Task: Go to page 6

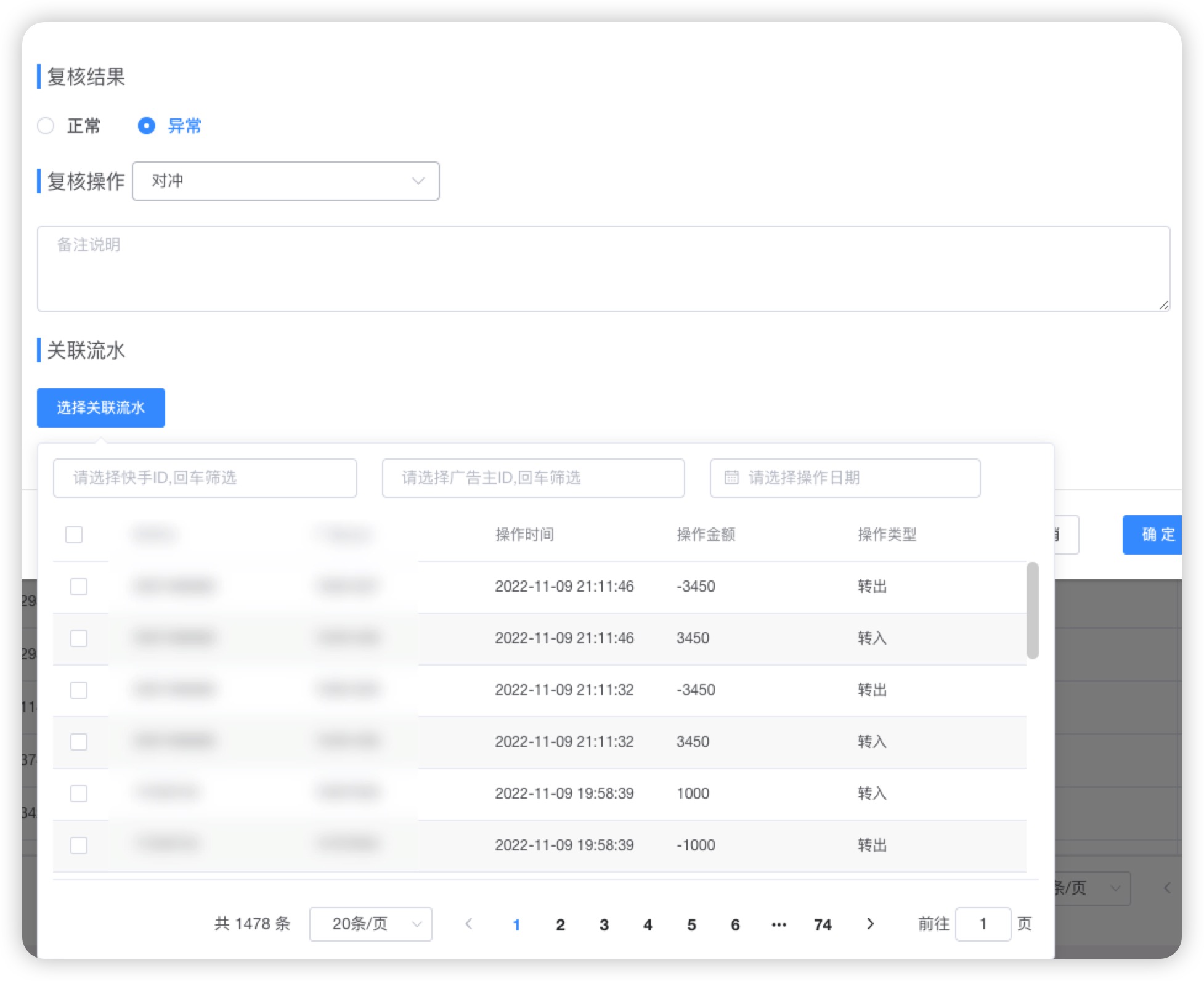Action: pyautogui.click(x=735, y=924)
